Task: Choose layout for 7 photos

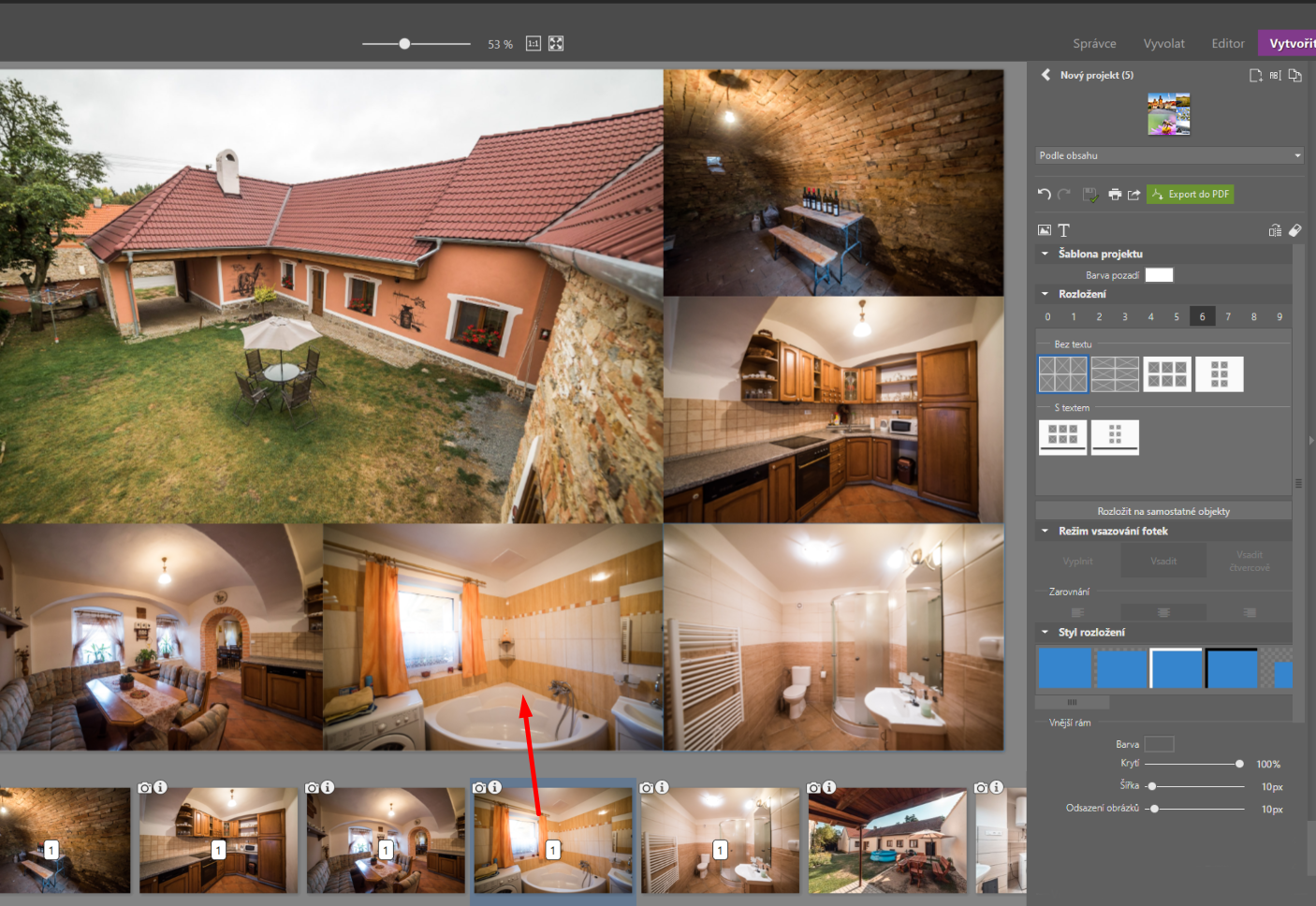Action: [1228, 316]
